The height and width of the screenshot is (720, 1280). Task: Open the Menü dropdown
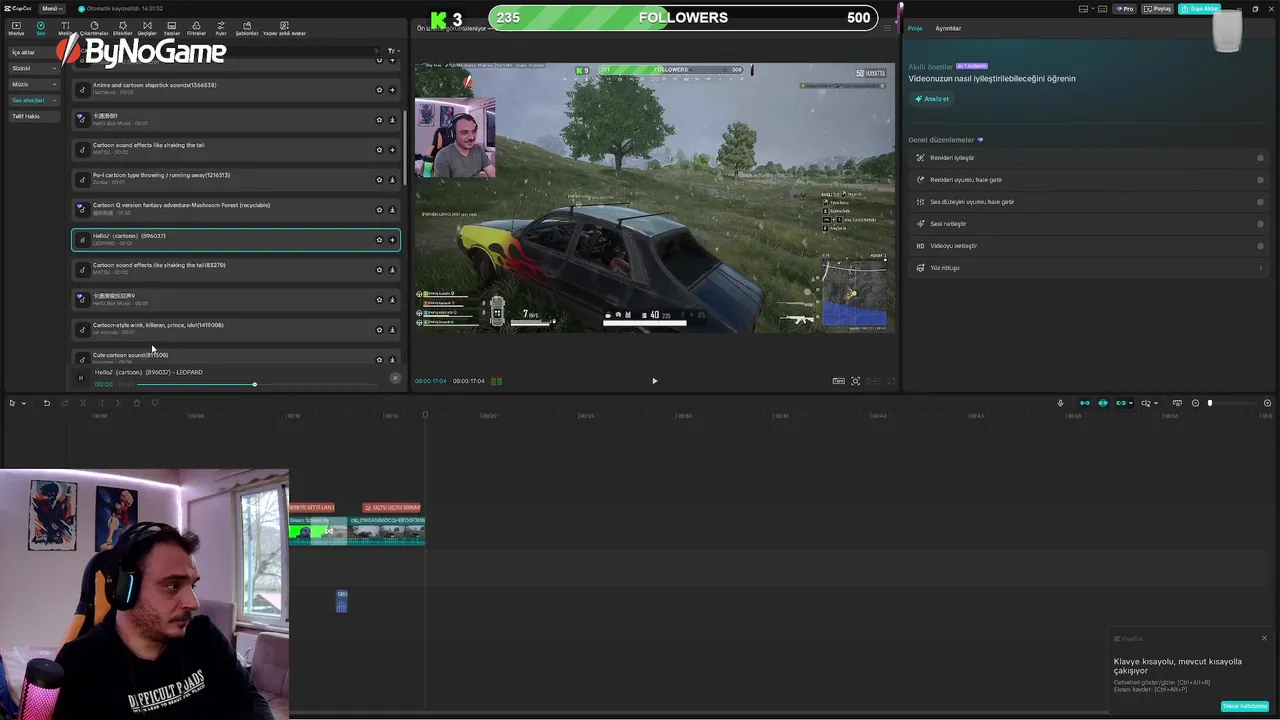click(51, 8)
